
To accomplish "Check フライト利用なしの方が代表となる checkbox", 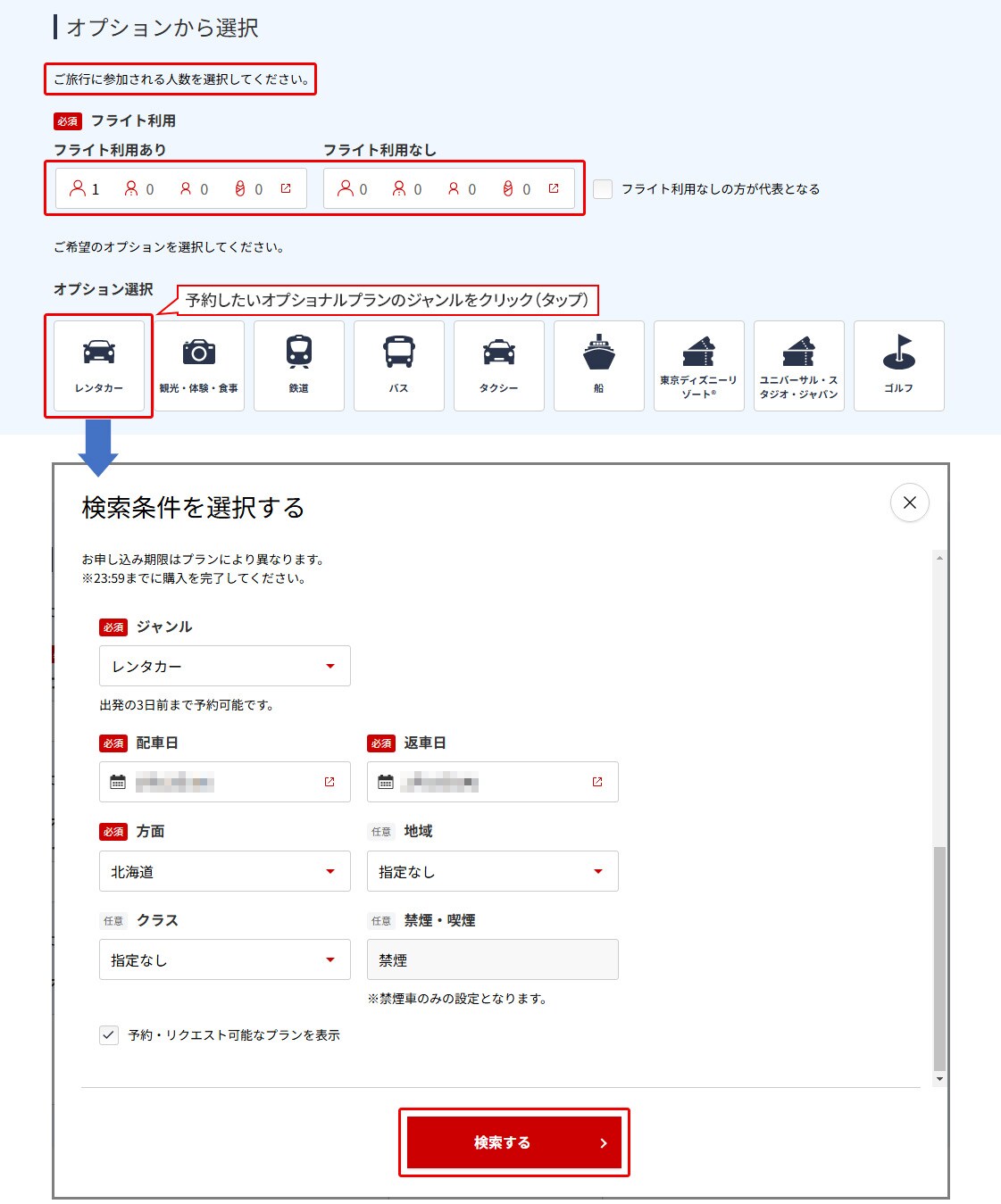I will click(x=603, y=189).
